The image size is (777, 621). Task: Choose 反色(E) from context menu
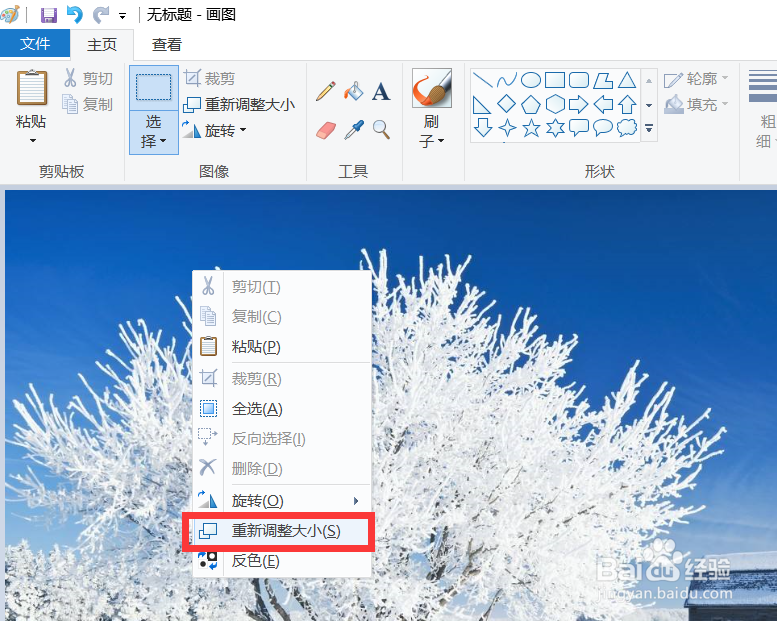(x=282, y=561)
